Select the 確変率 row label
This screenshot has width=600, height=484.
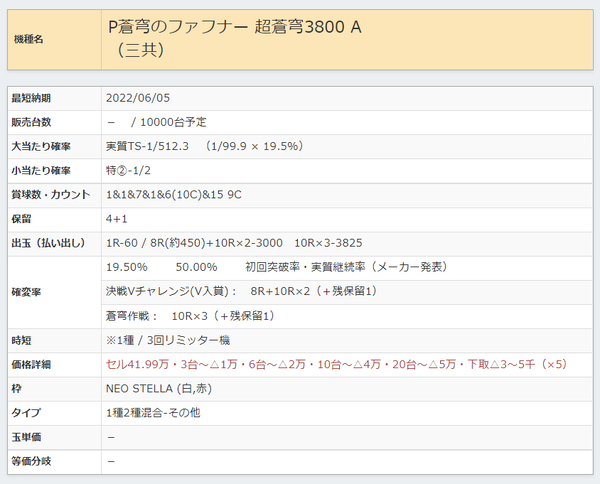click(x=26, y=292)
